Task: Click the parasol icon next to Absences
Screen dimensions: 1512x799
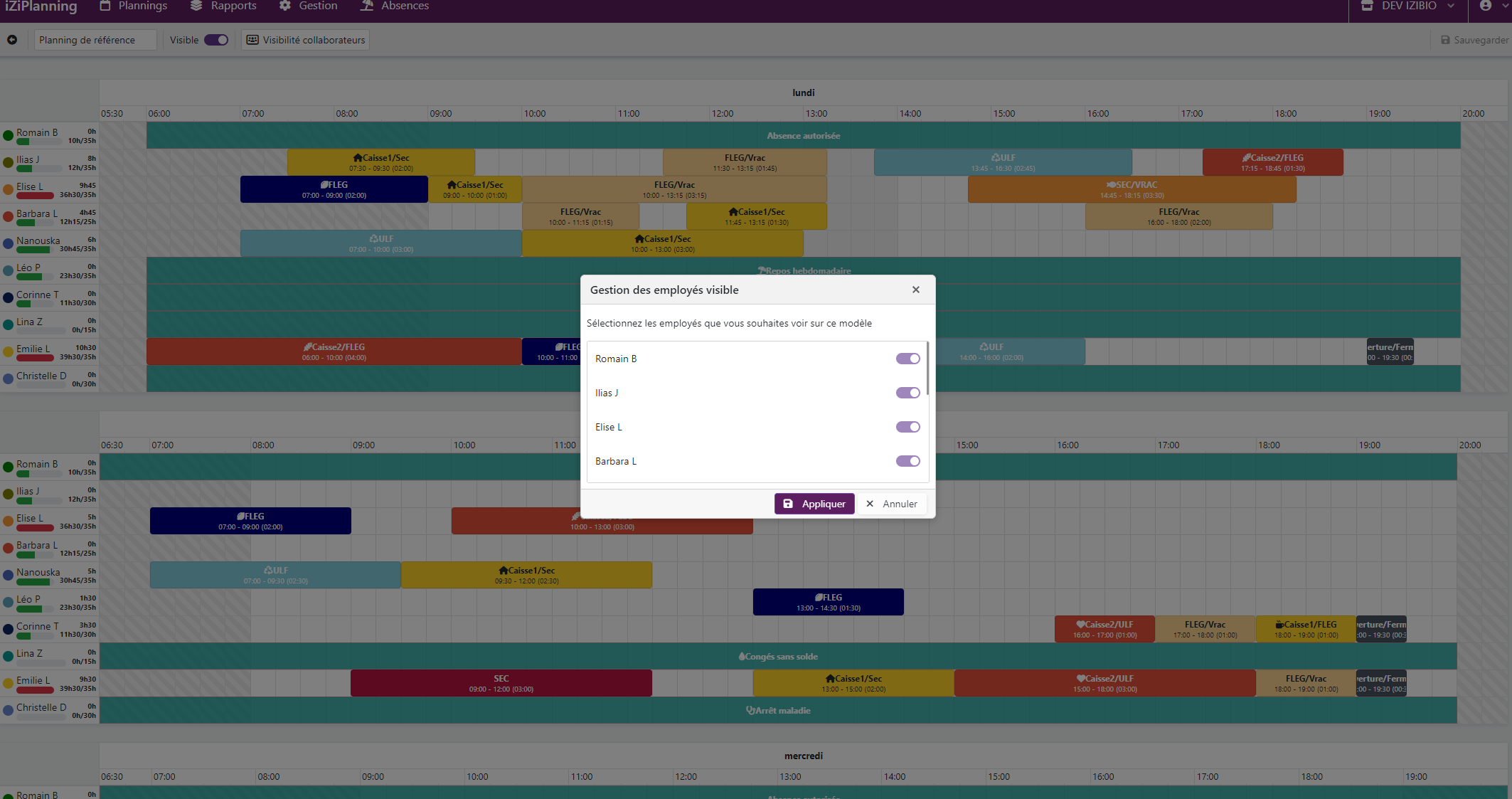Action: click(367, 6)
